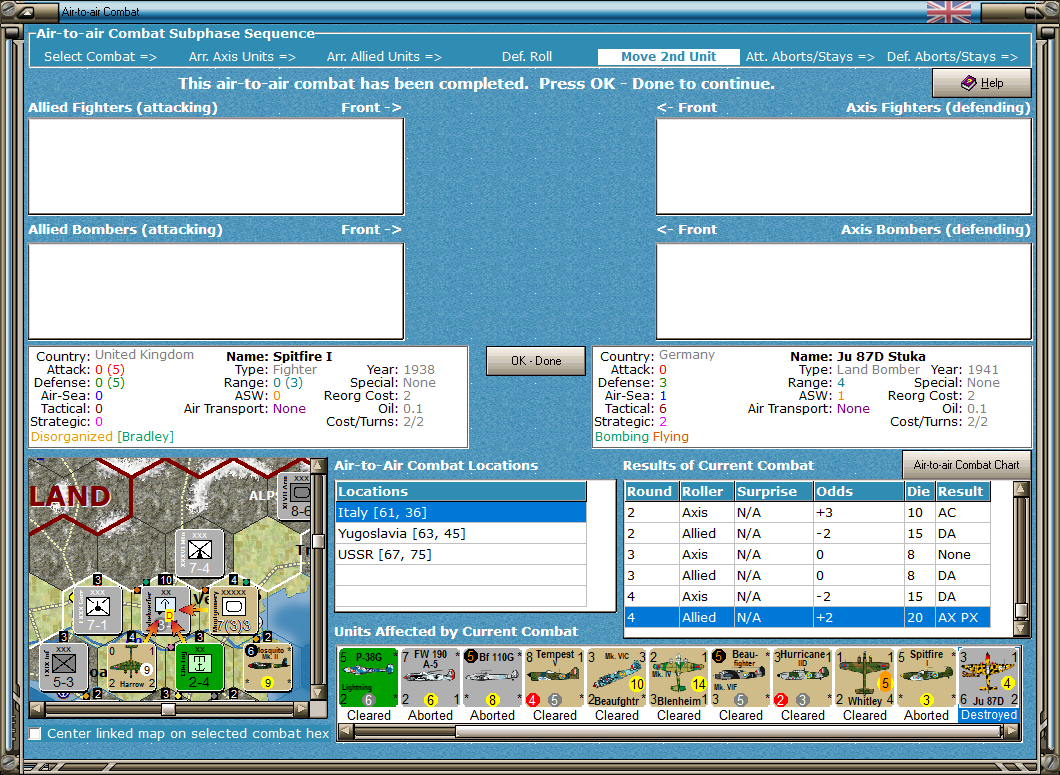This screenshot has height=775, width=1060.
Task: Select round 4 Allied row AX PX
Action: pos(808,617)
